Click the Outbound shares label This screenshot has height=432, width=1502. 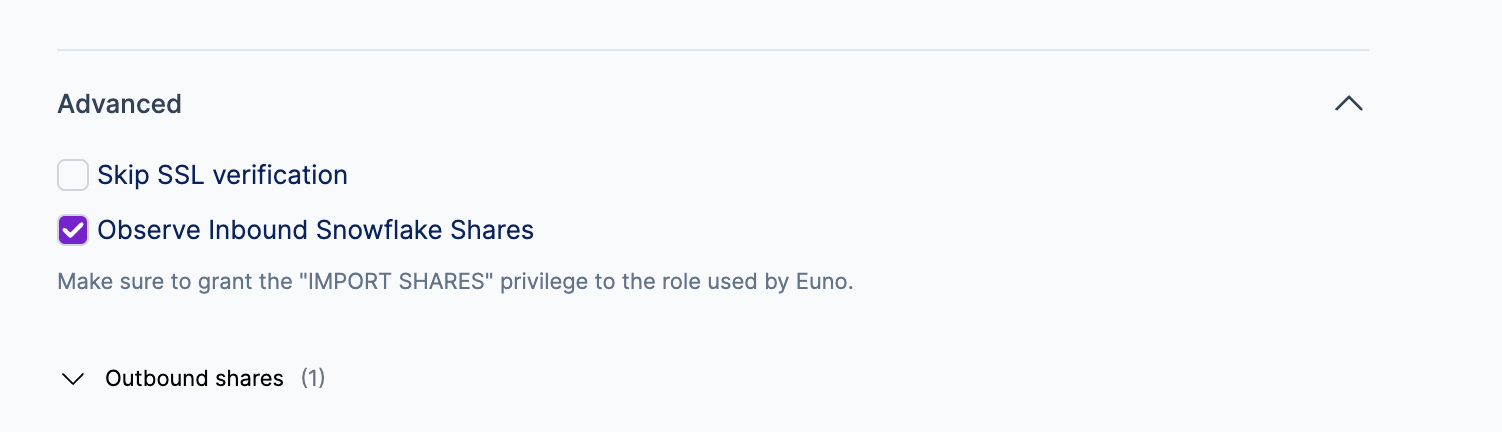[x=194, y=379]
